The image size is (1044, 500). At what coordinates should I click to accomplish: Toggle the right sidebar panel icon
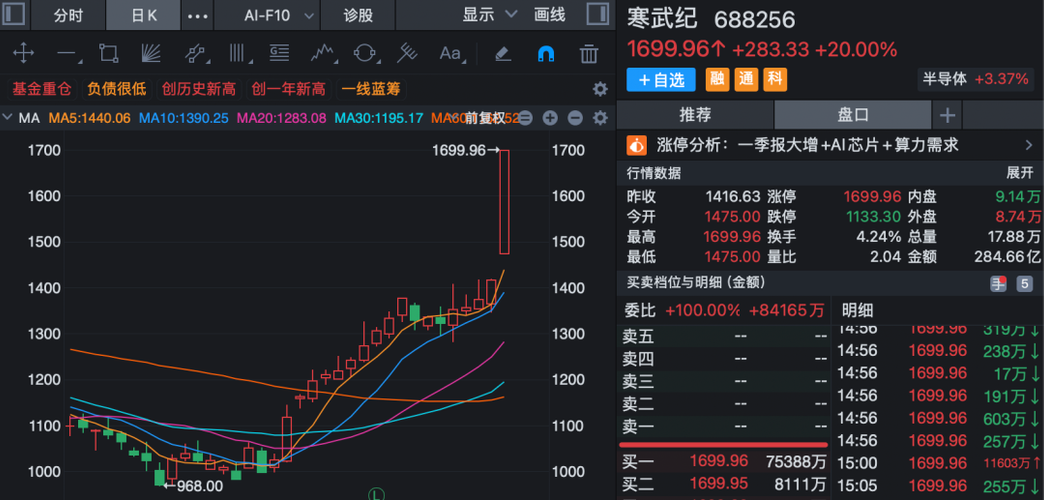point(597,15)
